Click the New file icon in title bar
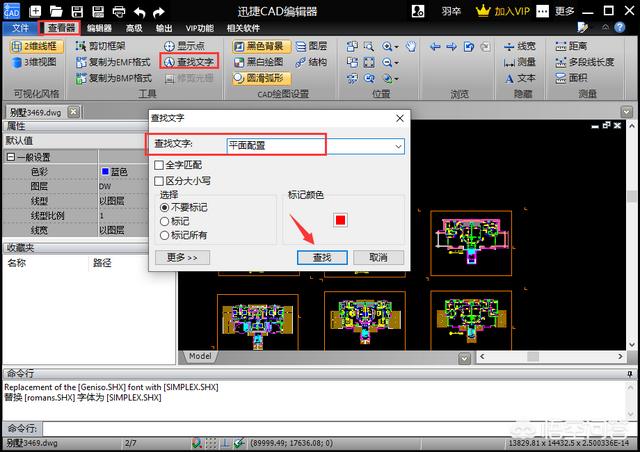The image size is (640, 452). (35, 11)
